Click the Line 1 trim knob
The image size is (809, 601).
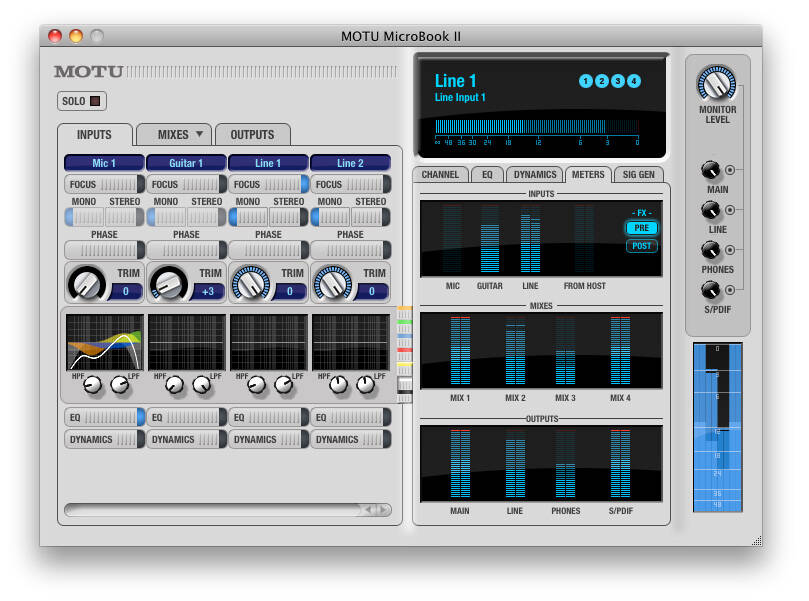click(x=251, y=283)
